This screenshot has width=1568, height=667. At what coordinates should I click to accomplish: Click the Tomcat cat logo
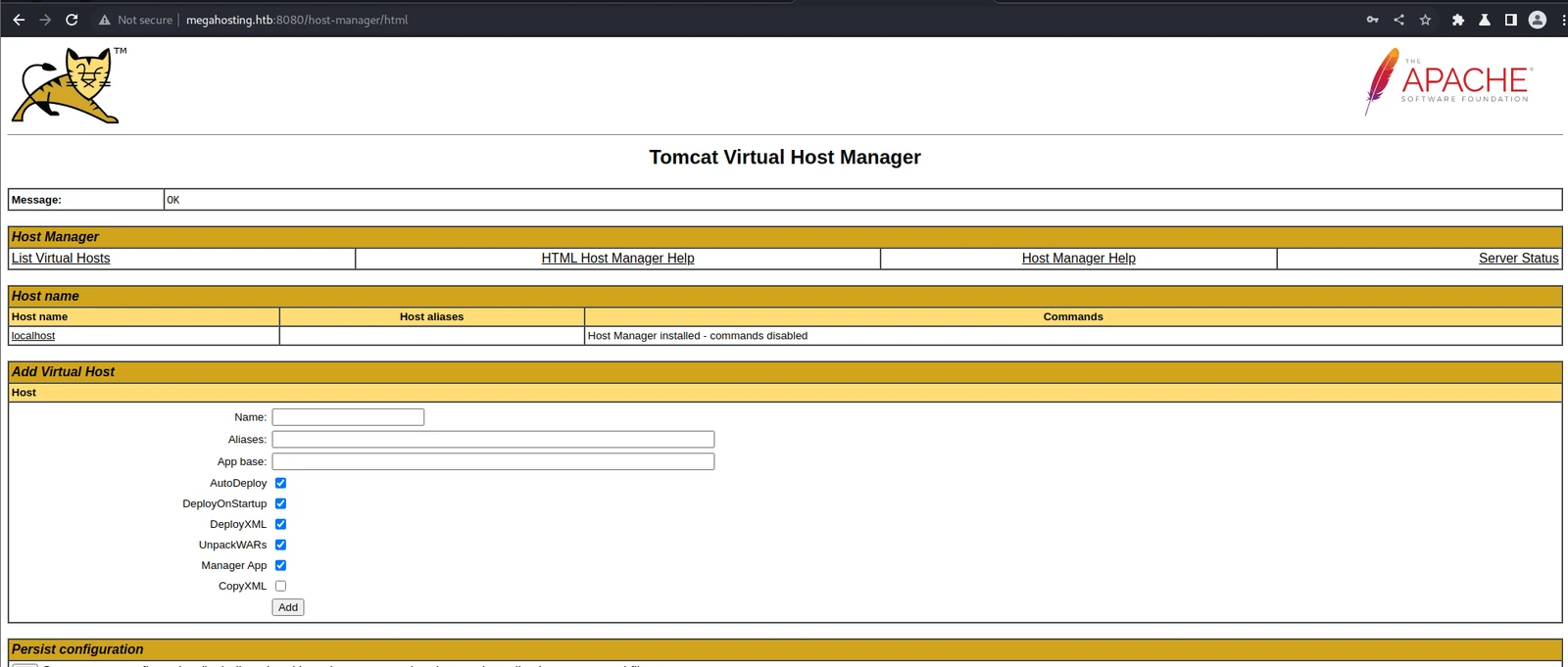click(x=69, y=85)
